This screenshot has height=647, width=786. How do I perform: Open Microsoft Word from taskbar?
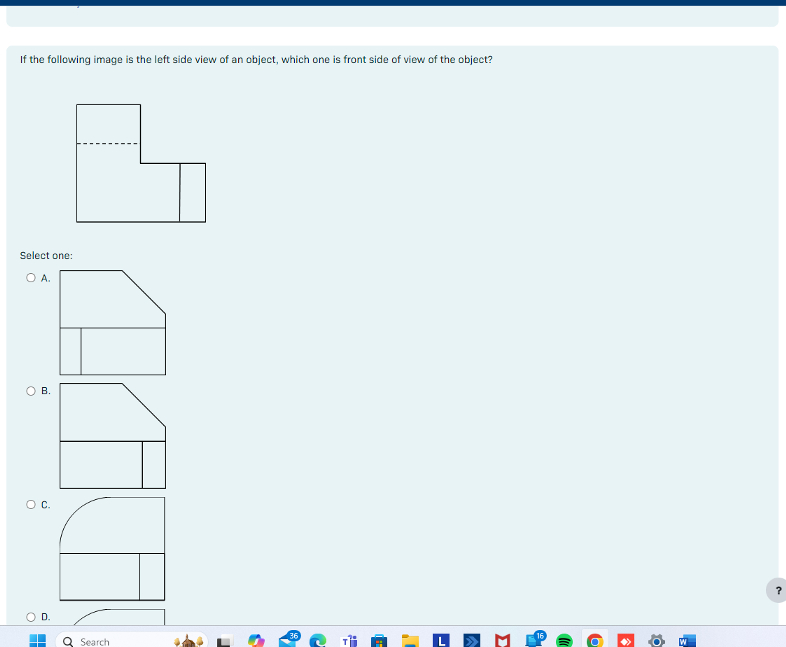click(x=687, y=641)
